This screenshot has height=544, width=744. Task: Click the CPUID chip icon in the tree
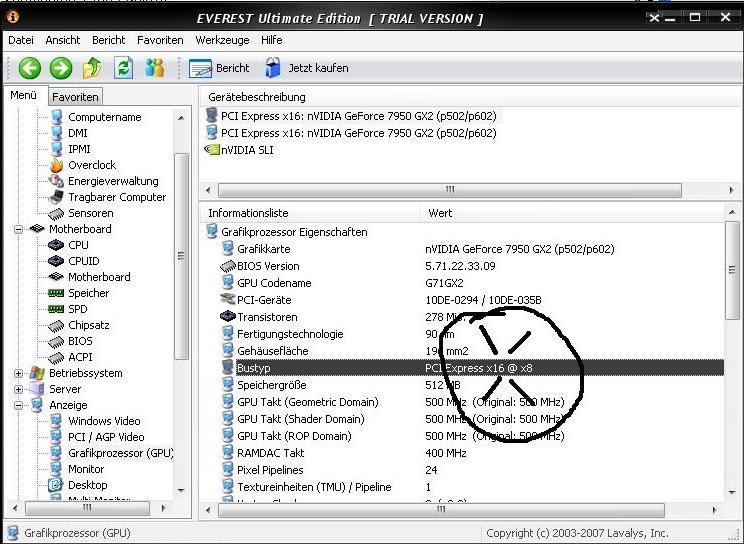pyautogui.click(x=56, y=261)
